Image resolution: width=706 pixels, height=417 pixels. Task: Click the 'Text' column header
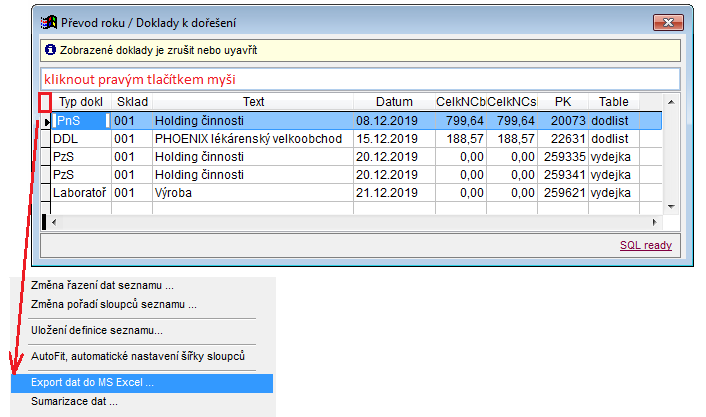point(253,102)
